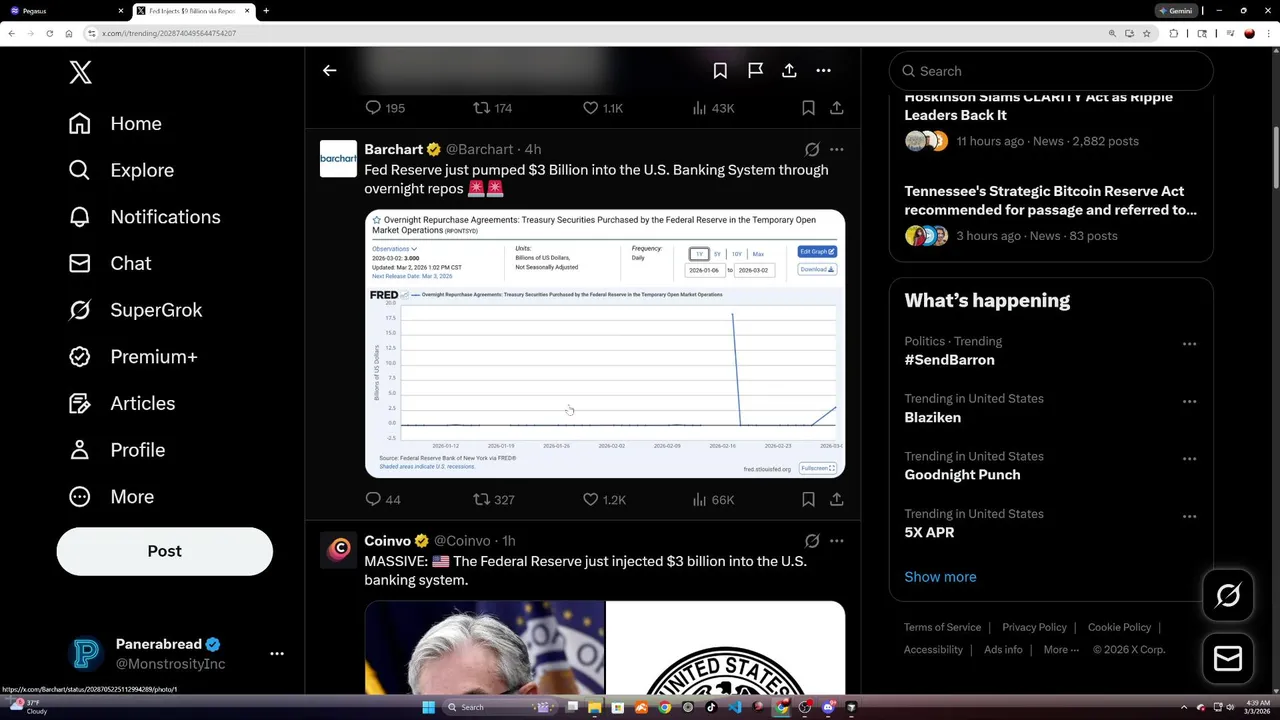
Task: Open floating messages envelope button
Action: (1228, 659)
